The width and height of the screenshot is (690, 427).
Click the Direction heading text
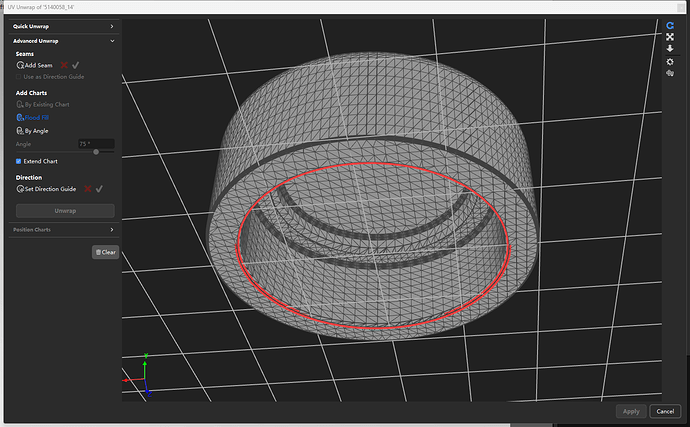[29, 177]
